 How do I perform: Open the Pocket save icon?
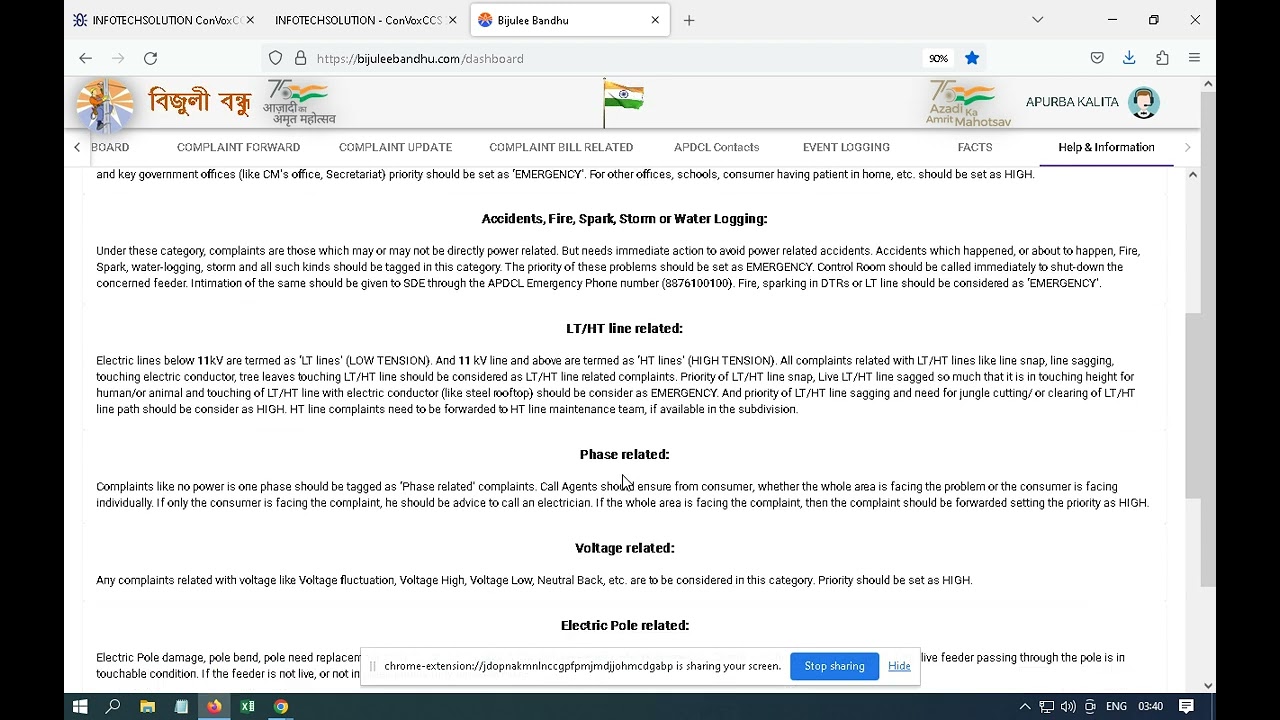(x=1097, y=58)
